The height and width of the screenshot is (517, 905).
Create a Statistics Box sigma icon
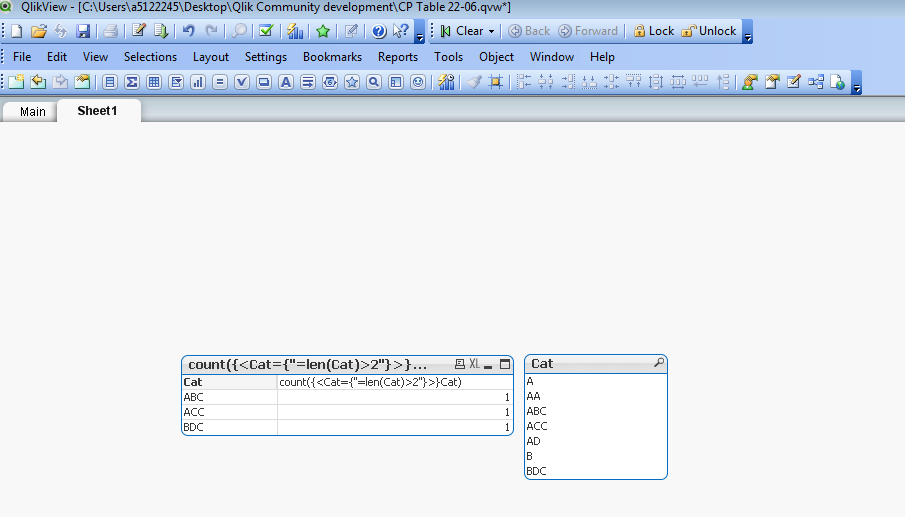[x=132, y=82]
